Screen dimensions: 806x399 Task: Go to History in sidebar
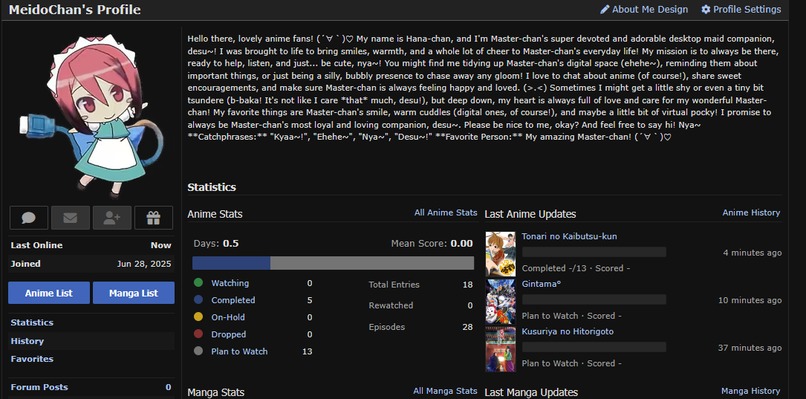pos(27,341)
